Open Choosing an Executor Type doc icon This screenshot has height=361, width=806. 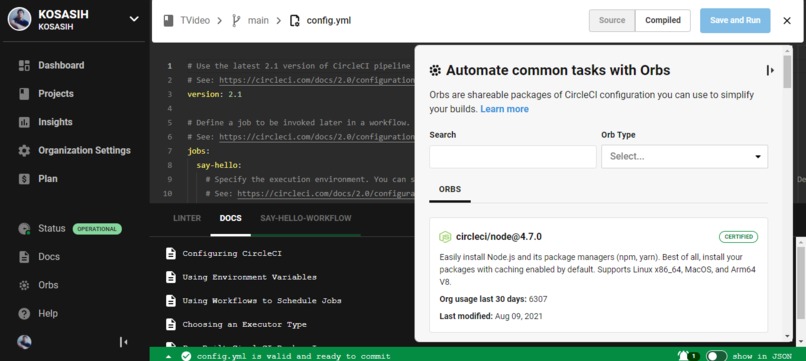(171, 324)
